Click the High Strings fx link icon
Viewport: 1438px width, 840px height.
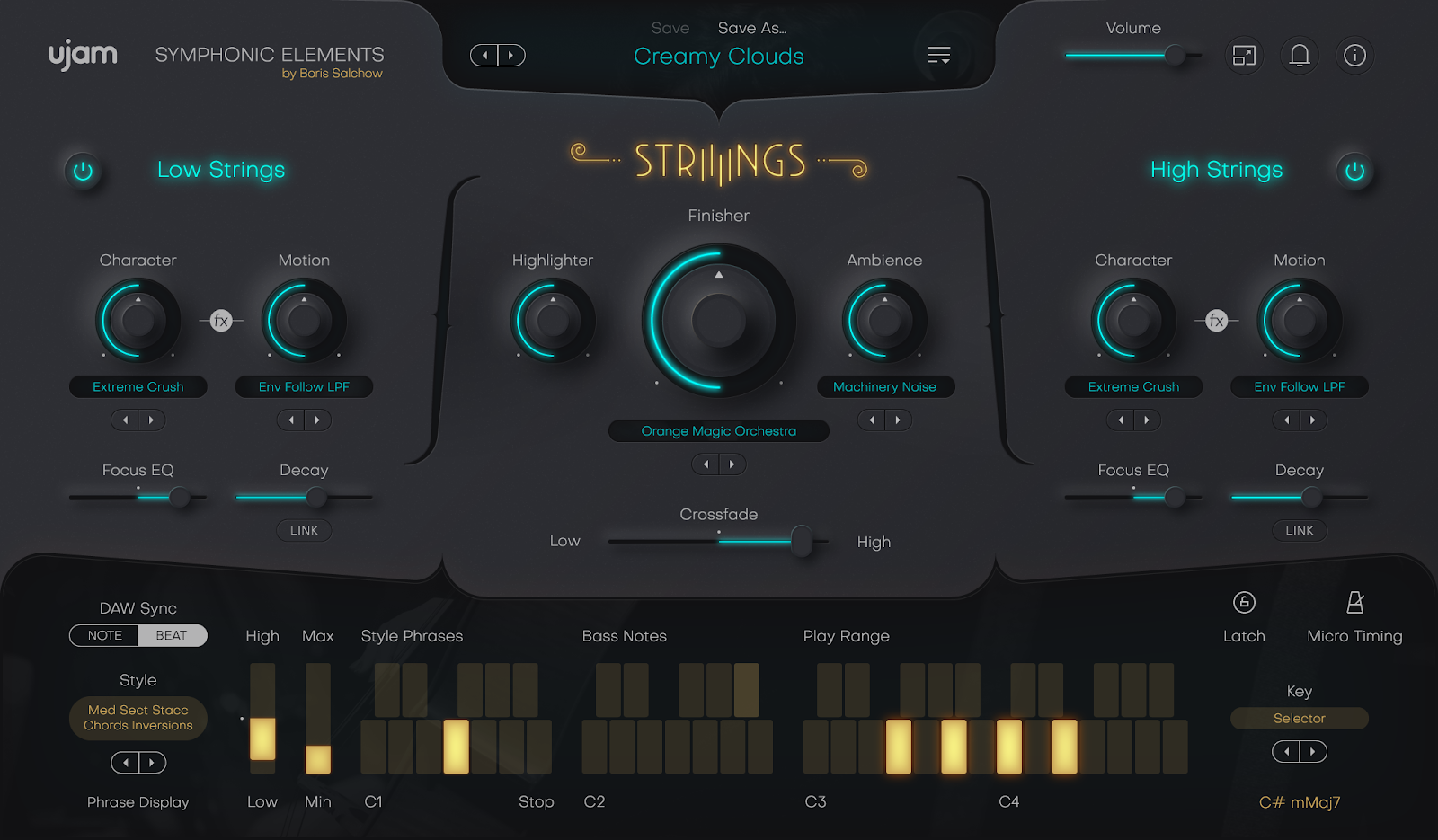click(x=1216, y=320)
